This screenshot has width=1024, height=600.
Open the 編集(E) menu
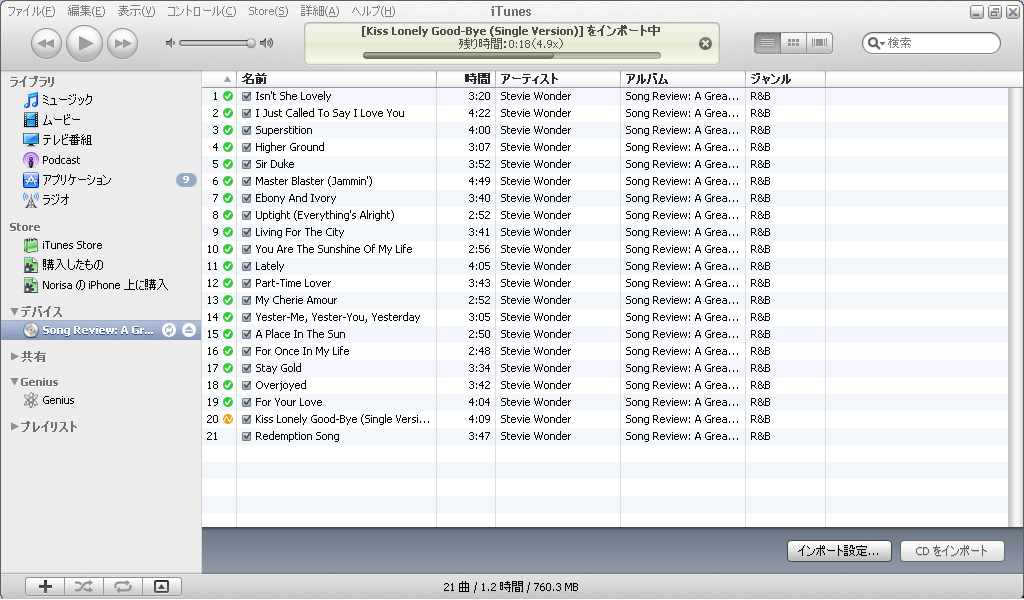tap(86, 11)
